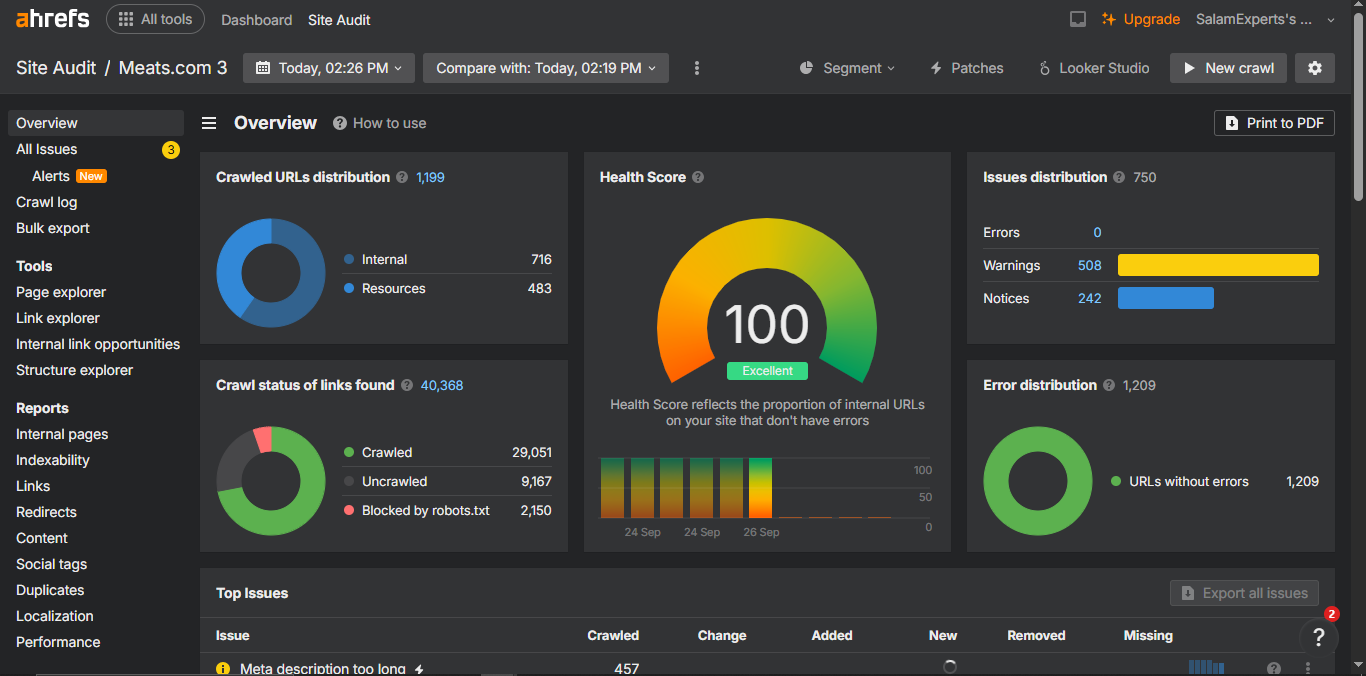Click the yellow Warnings bar
Image resolution: width=1366 pixels, height=676 pixels.
point(1218,265)
